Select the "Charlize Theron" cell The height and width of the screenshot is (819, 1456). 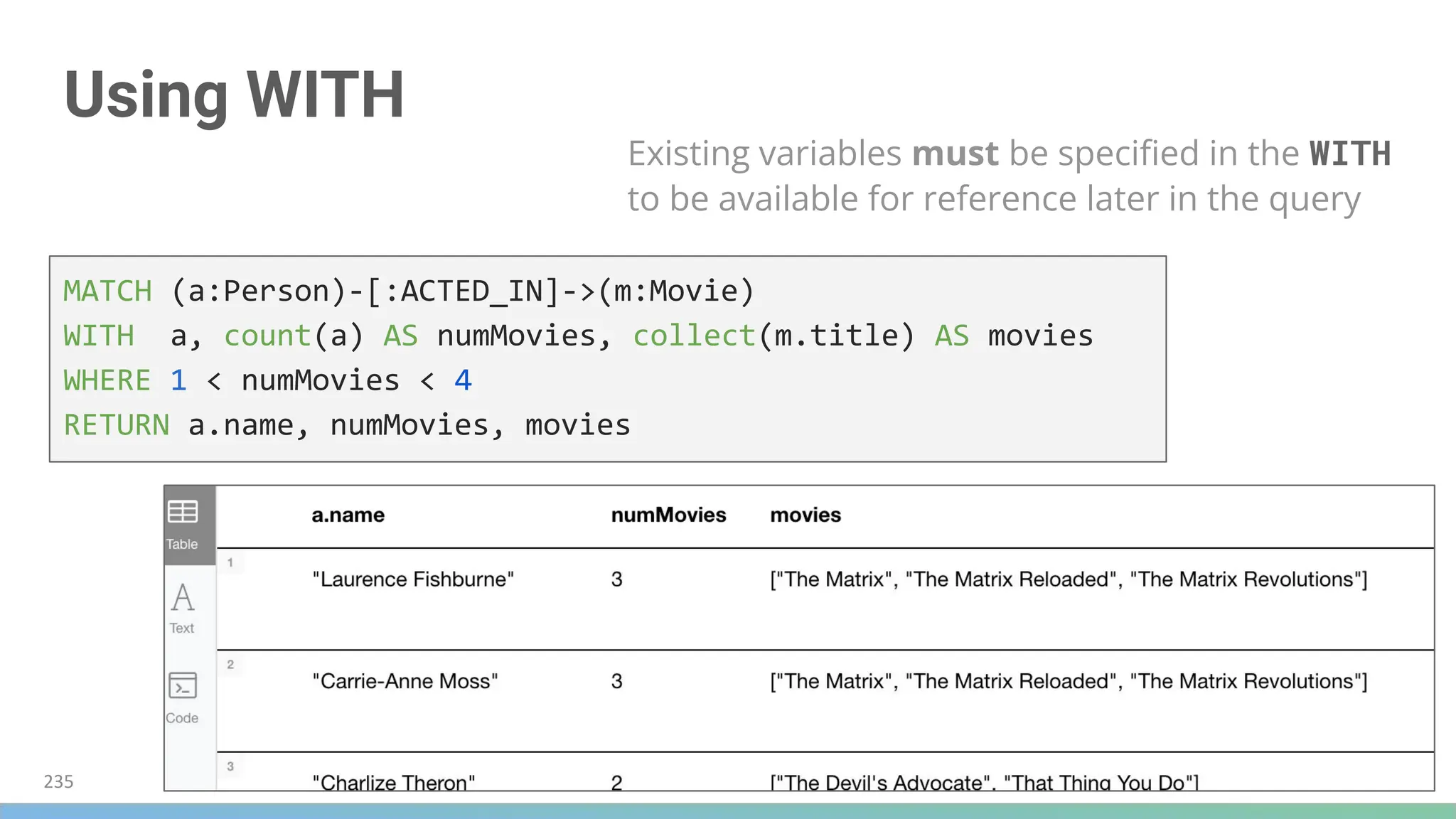394,782
